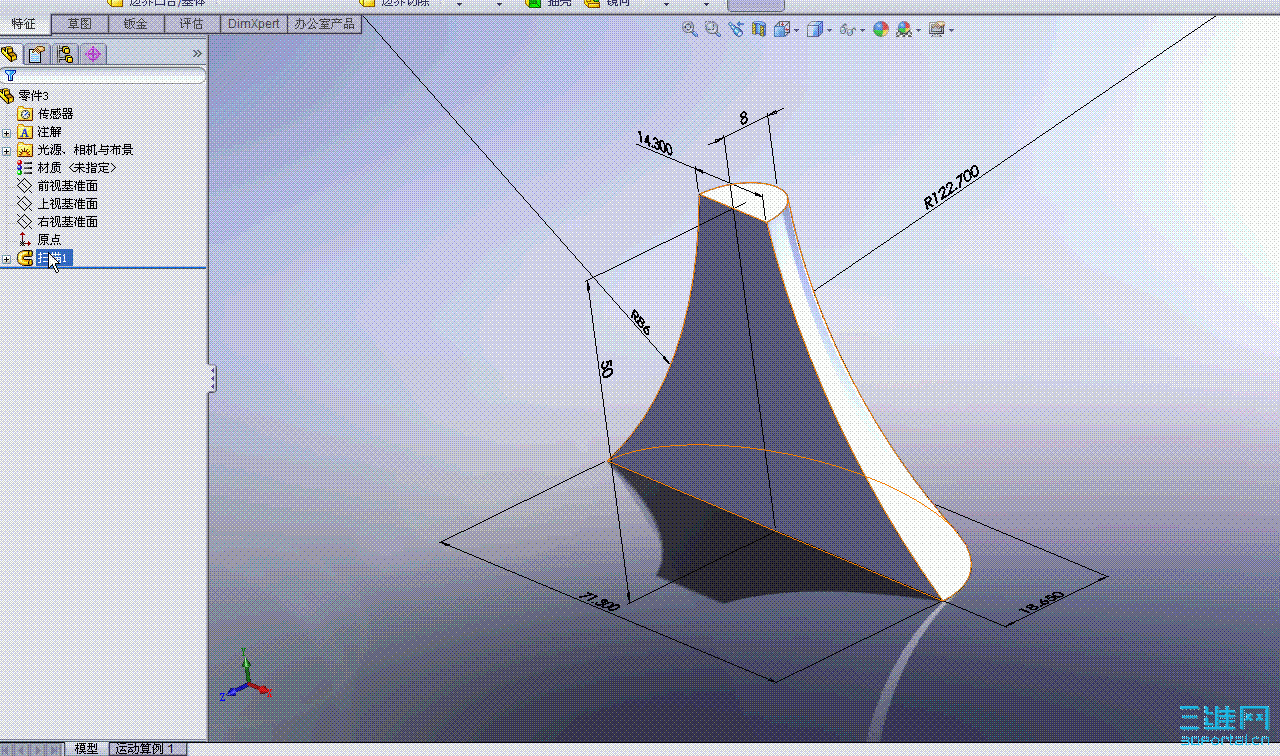Click the R86 radius dimension
The width and height of the screenshot is (1280, 756).
click(641, 321)
